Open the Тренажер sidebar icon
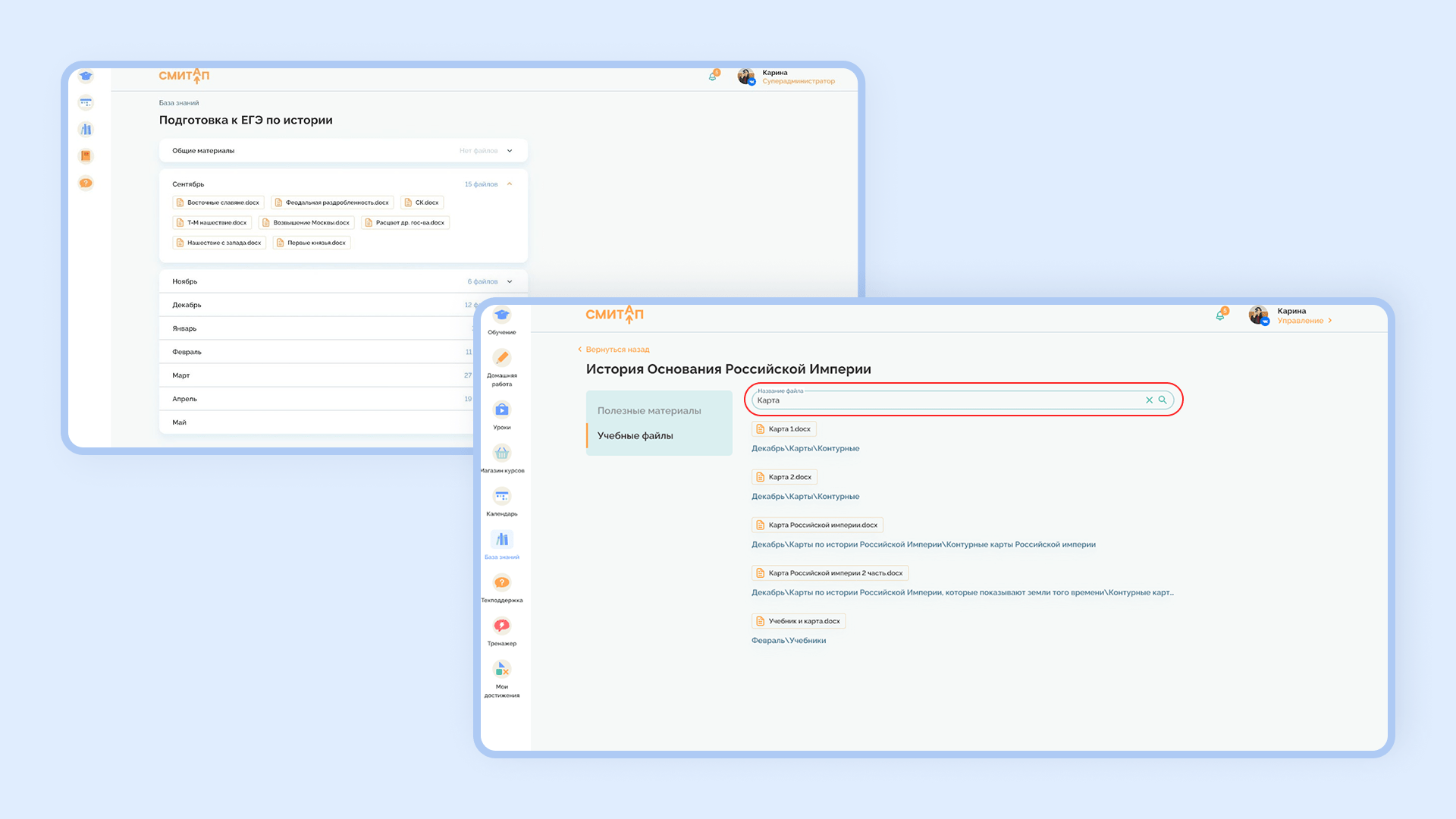Image resolution: width=1456 pixels, height=819 pixels. pyautogui.click(x=502, y=626)
